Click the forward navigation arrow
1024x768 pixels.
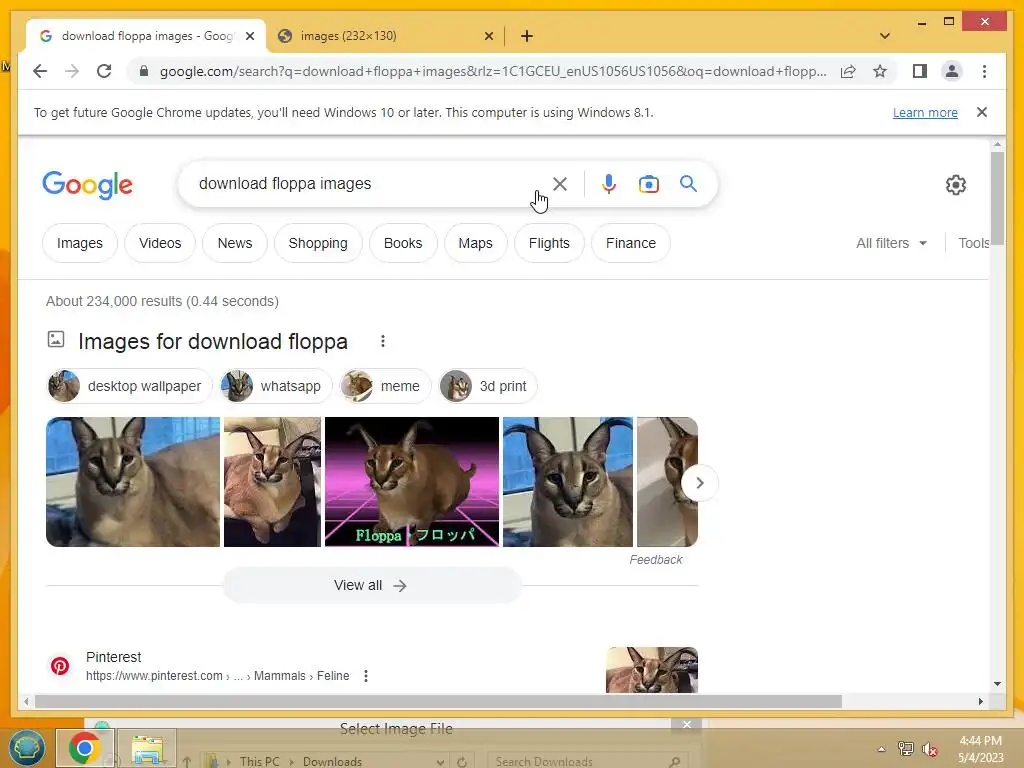72,71
